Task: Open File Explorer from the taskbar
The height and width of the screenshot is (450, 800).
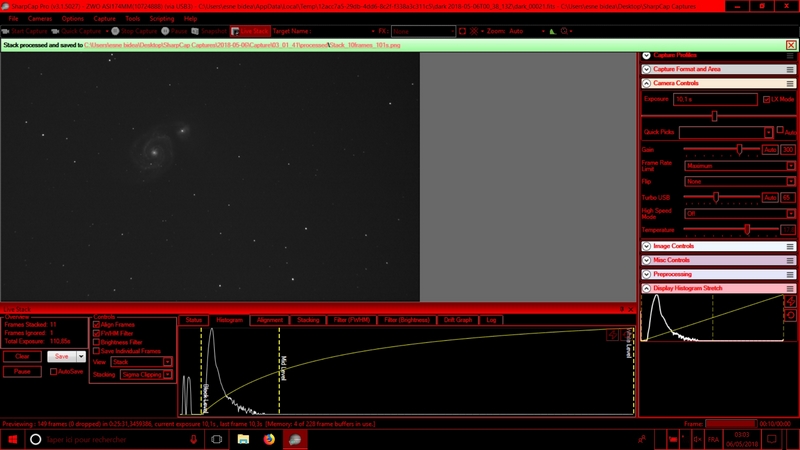Action: coord(243,439)
